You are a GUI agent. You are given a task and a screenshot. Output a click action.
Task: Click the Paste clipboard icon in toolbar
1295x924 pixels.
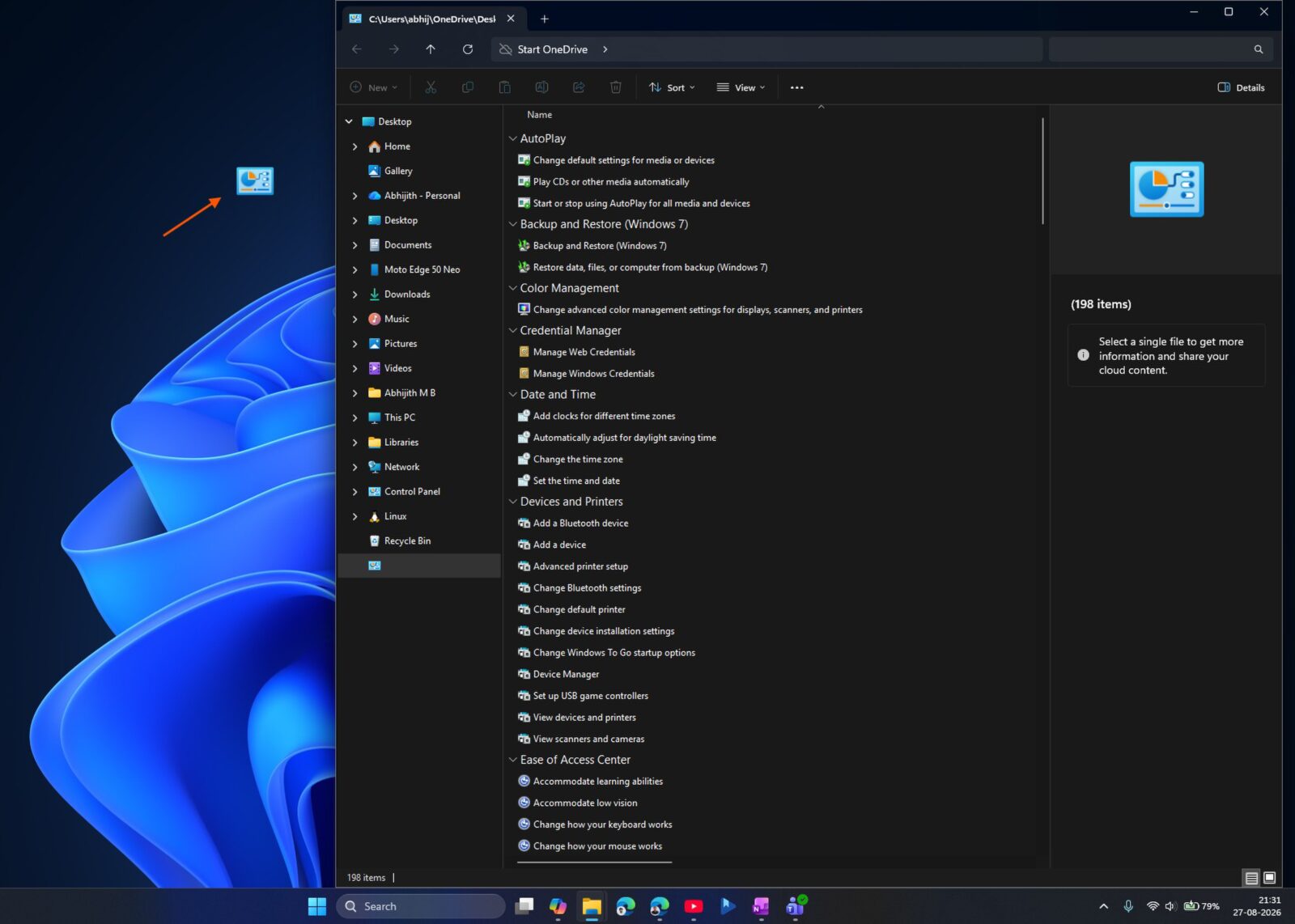pyautogui.click(x=504, y=87)
